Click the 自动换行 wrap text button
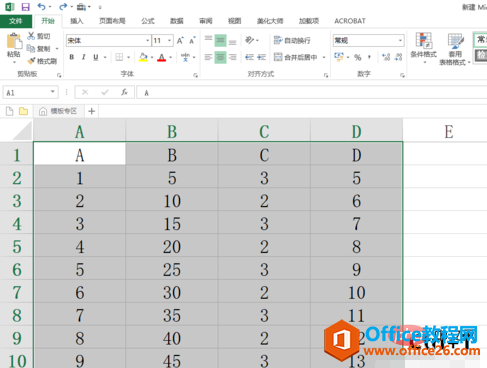This screenshot has height=368, width=487. (292, 40)
